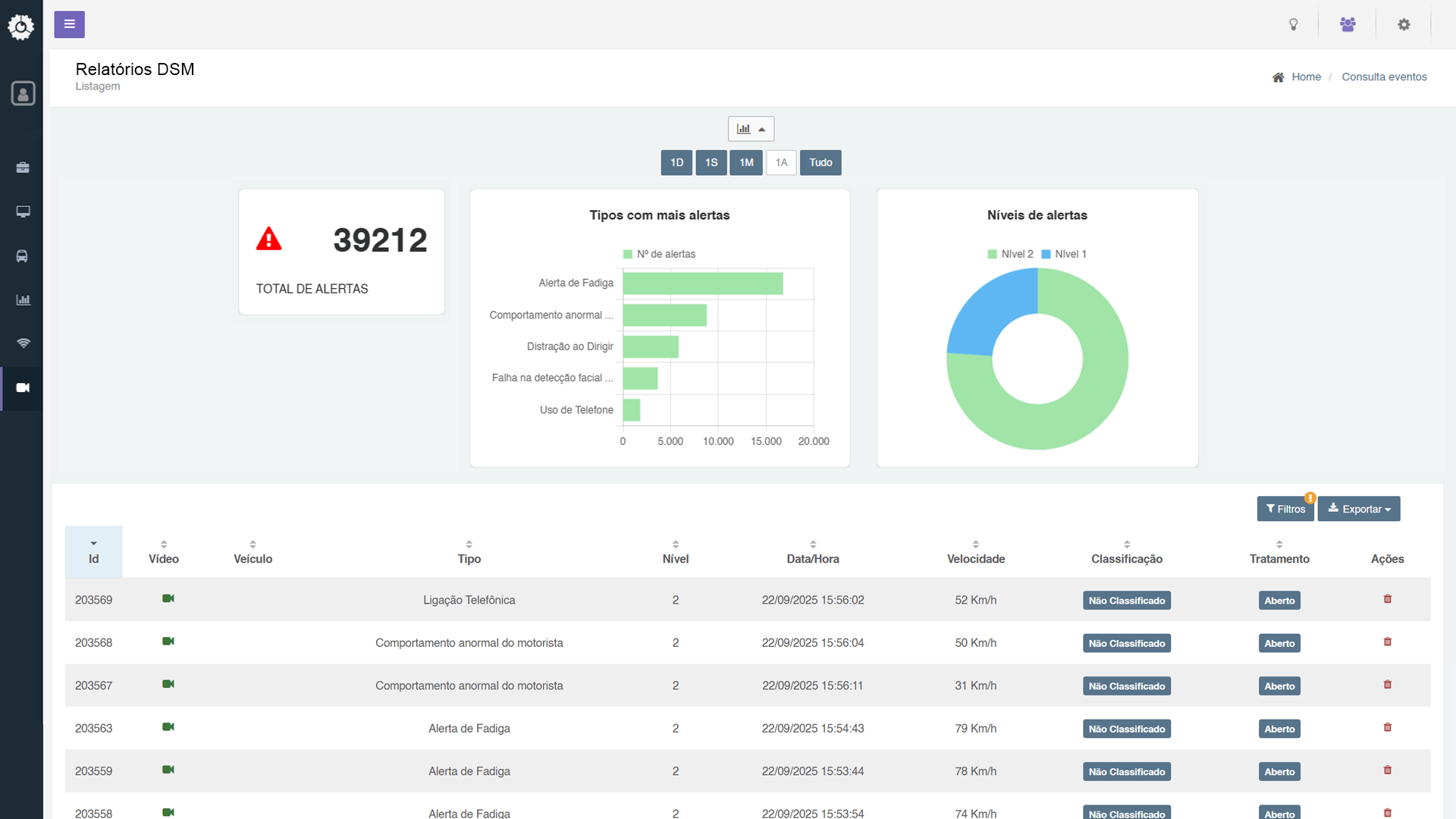Toggle Nº de alertas legend series
Viewport: 1456px width, 819px height.
point(659,254)
